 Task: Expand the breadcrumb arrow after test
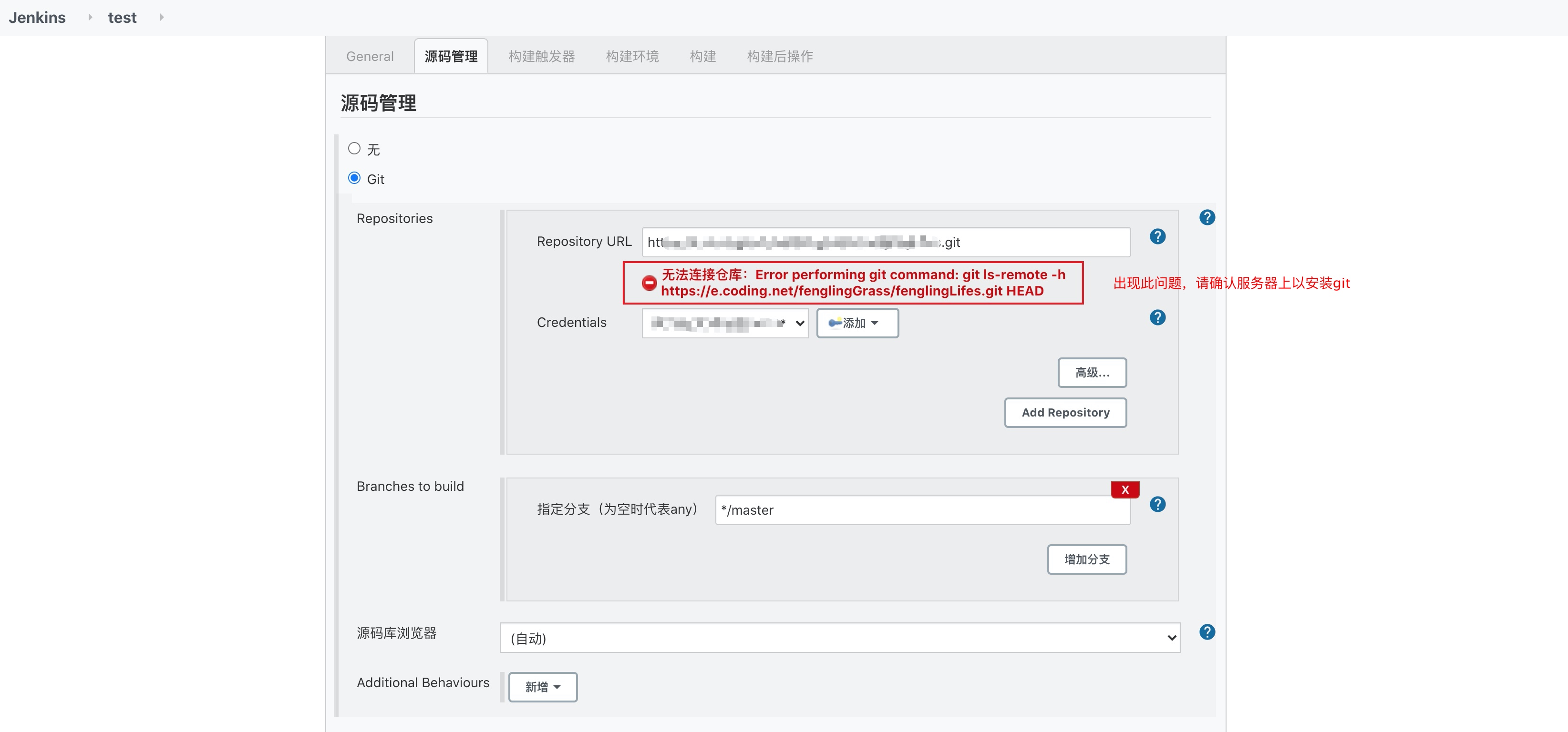pyautogui.click(x=161, y=18)
